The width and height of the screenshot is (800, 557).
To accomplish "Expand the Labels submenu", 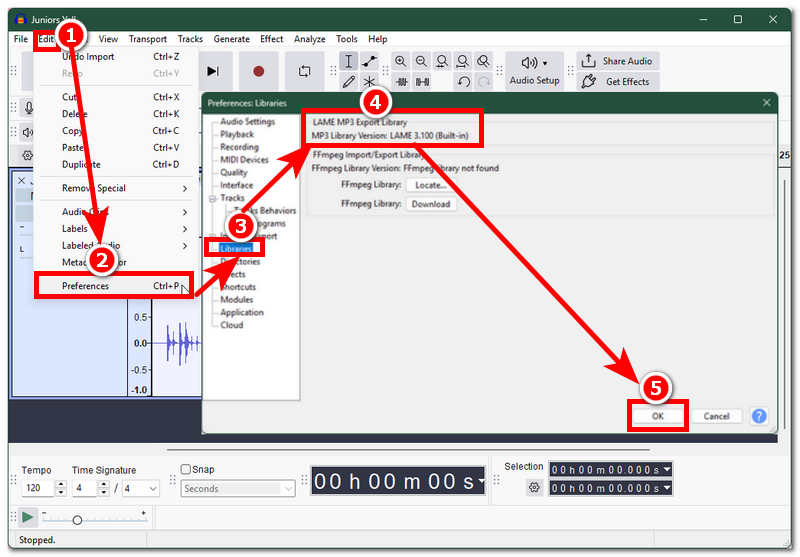I will pyautogui.click(x=114, y=229).
